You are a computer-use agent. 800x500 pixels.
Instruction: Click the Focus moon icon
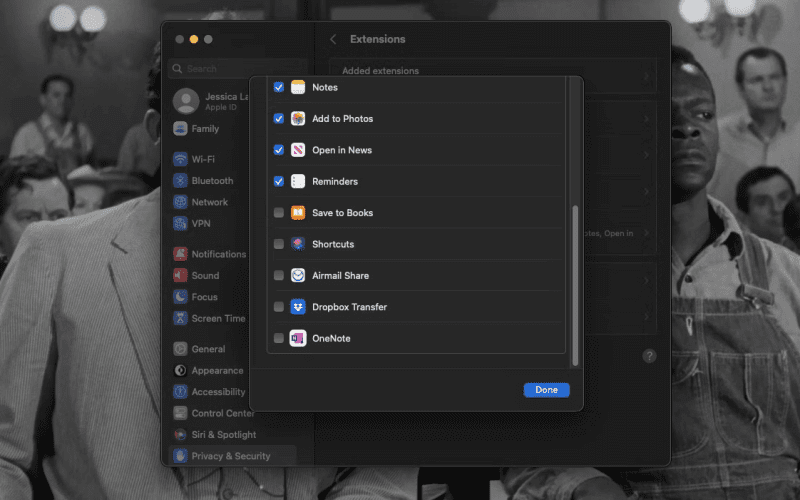point(180,297)
